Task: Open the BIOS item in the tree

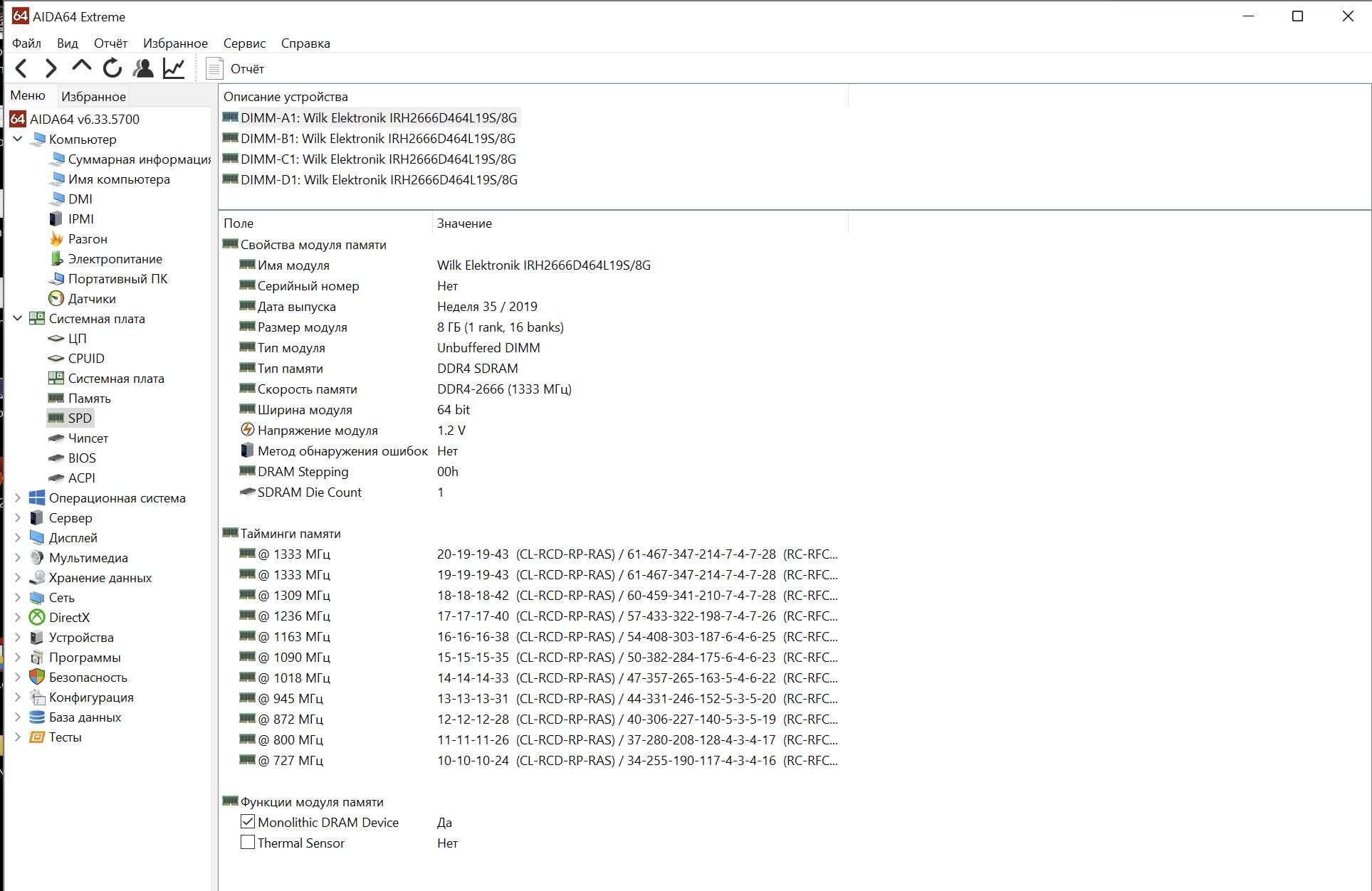Action: (x=72, y=458)
